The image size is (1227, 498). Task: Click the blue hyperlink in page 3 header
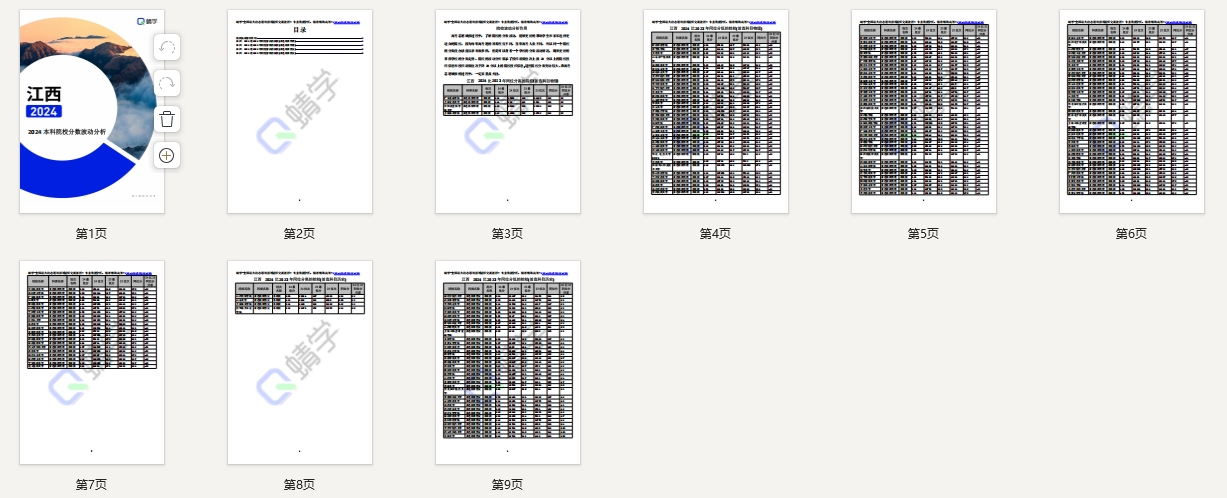559,21
